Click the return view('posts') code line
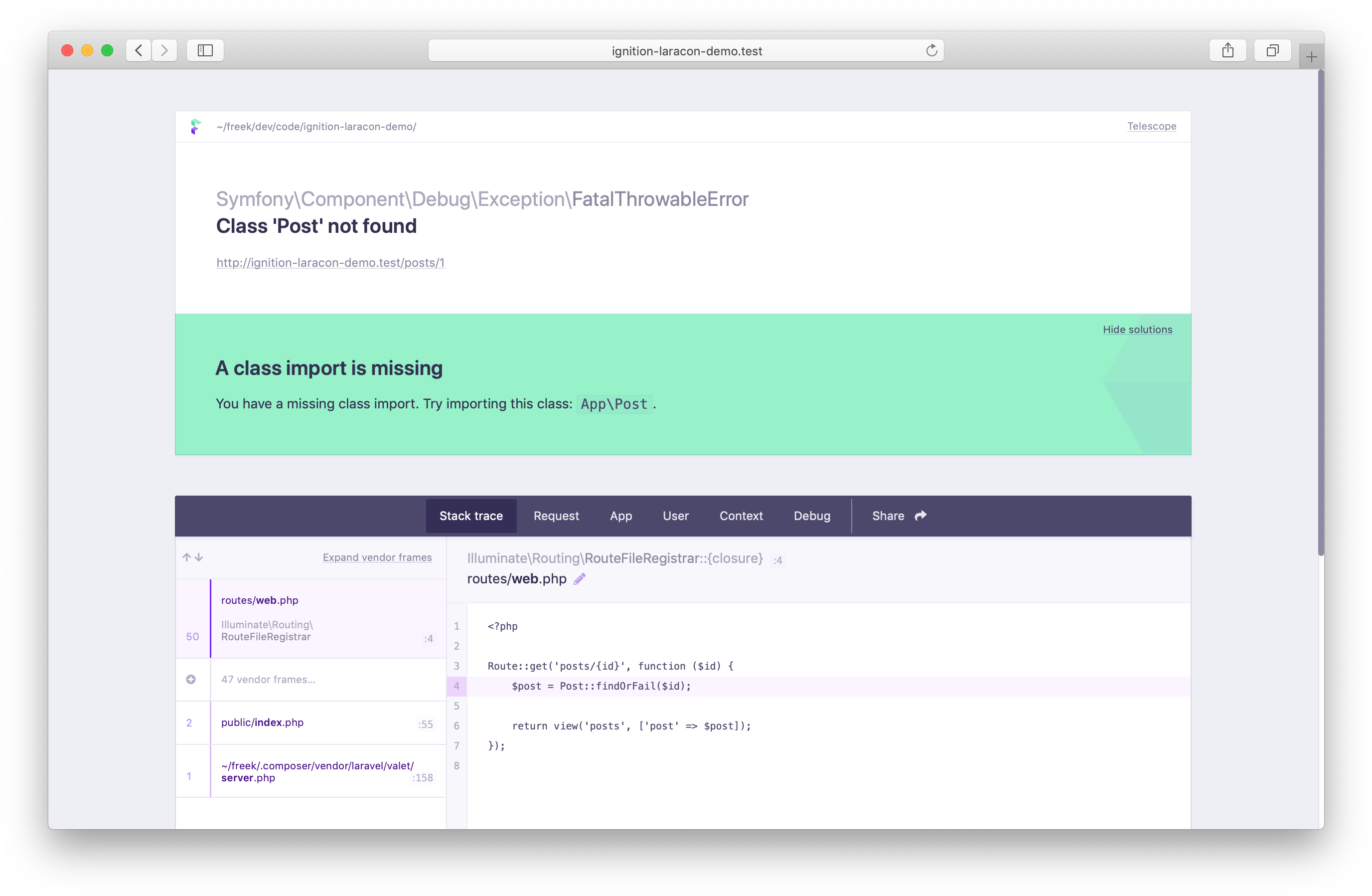This screenshot has width=1372, height=896. tap(631, 726)
